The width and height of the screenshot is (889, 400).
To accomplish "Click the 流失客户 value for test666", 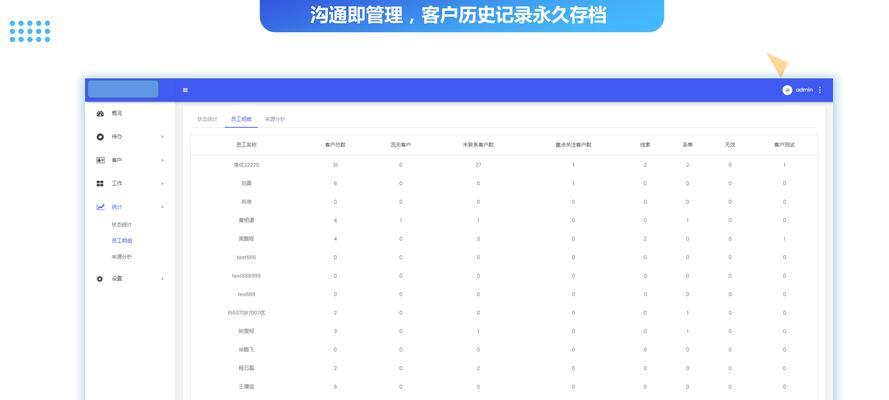I will point(401,257).
